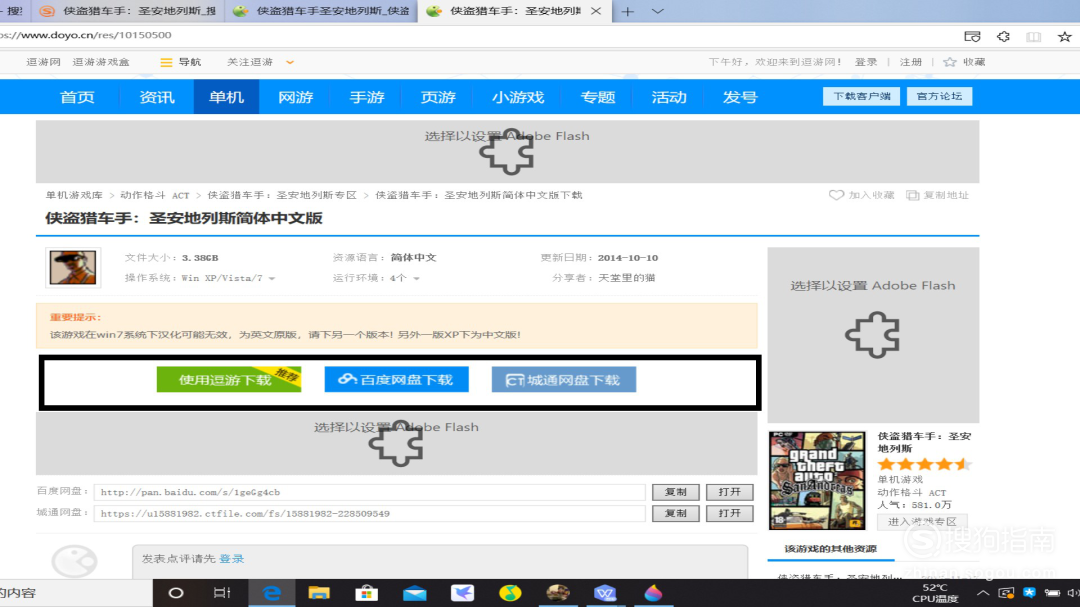This screenshot has height=607, width=1080.
Task: Open the 网游 navigation item
Action: (x=295, y=97)
